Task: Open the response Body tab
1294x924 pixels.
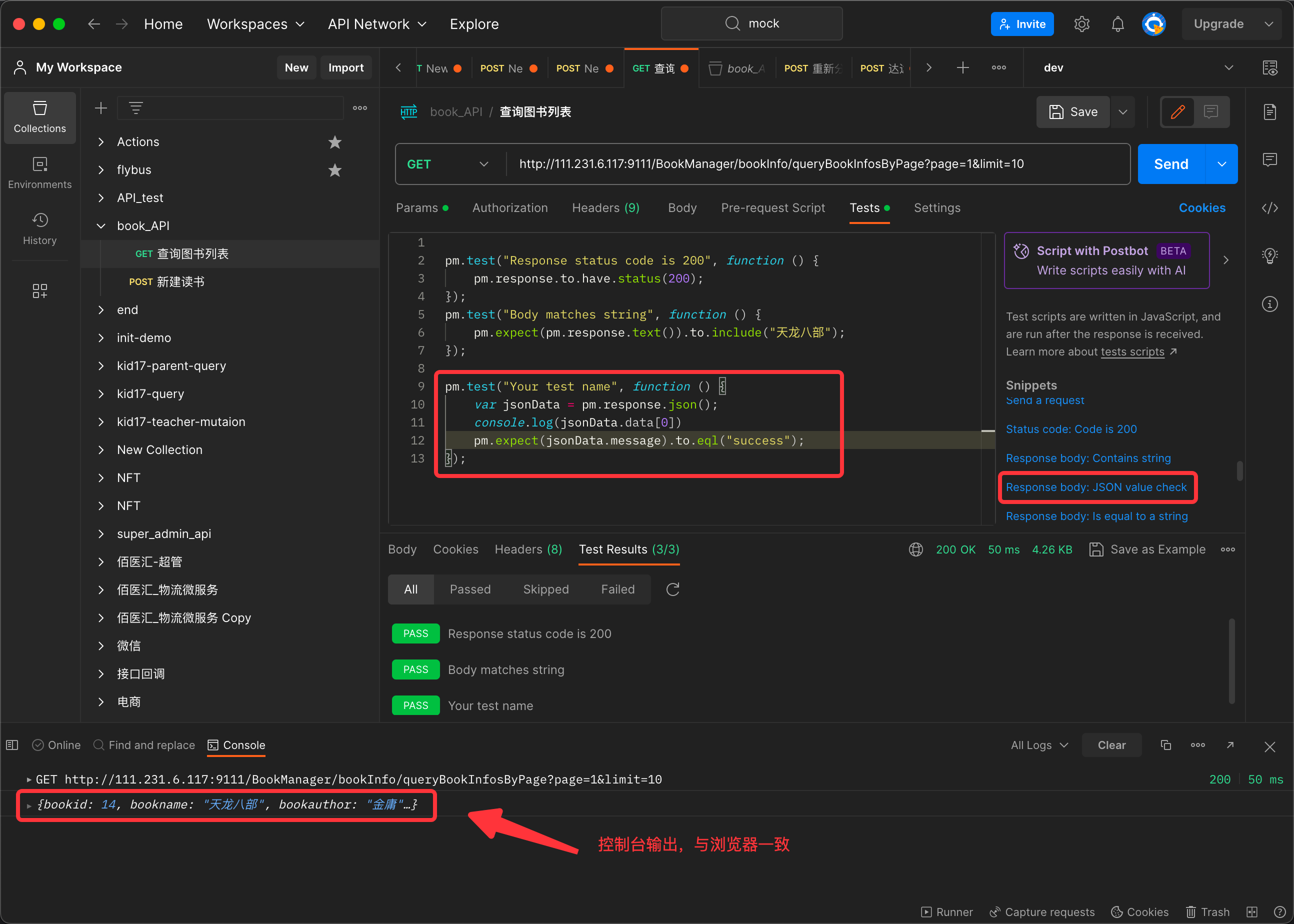Action: [401, 549]
